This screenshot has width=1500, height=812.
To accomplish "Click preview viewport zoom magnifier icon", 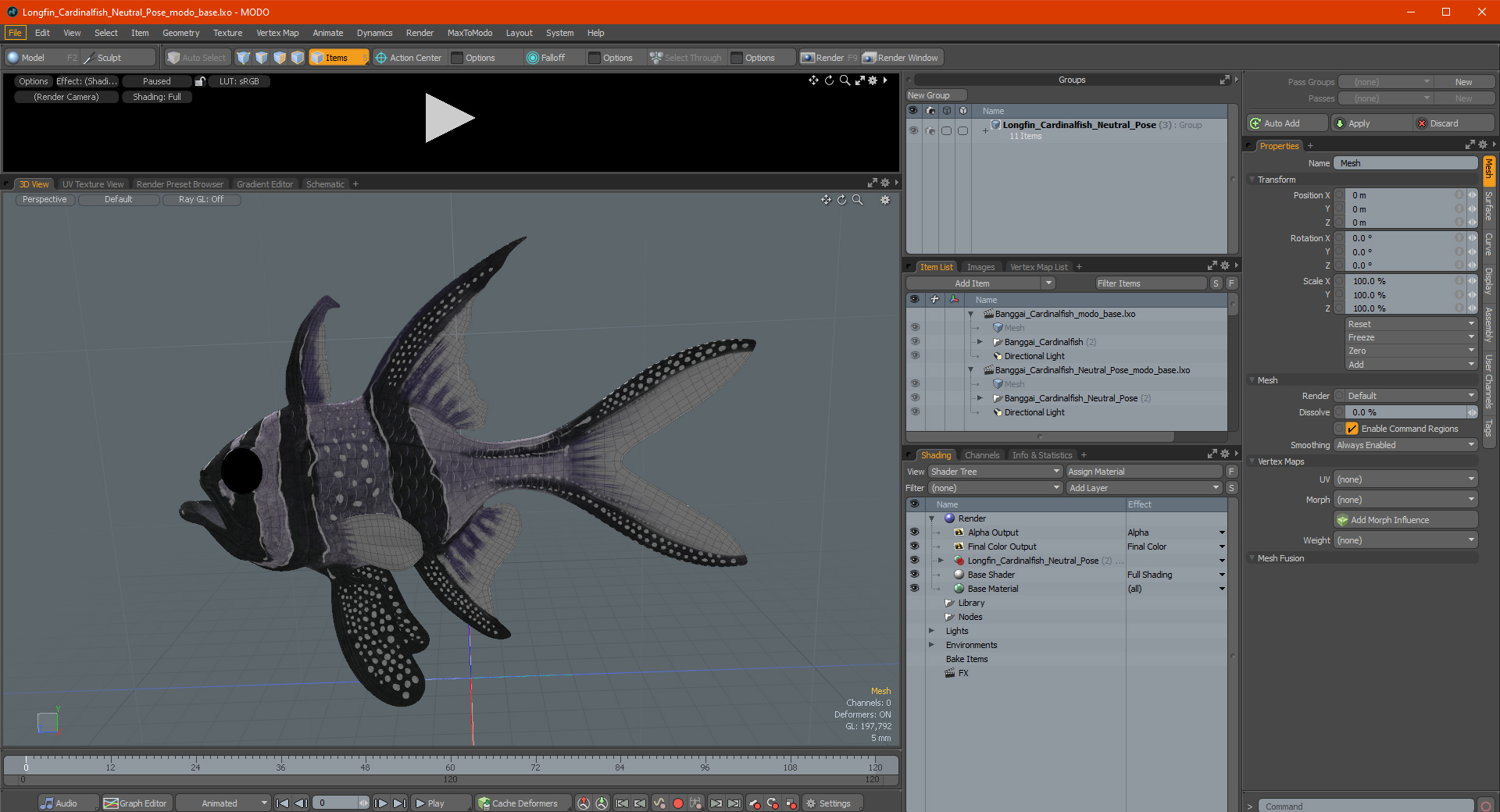I will pos(845,80).
